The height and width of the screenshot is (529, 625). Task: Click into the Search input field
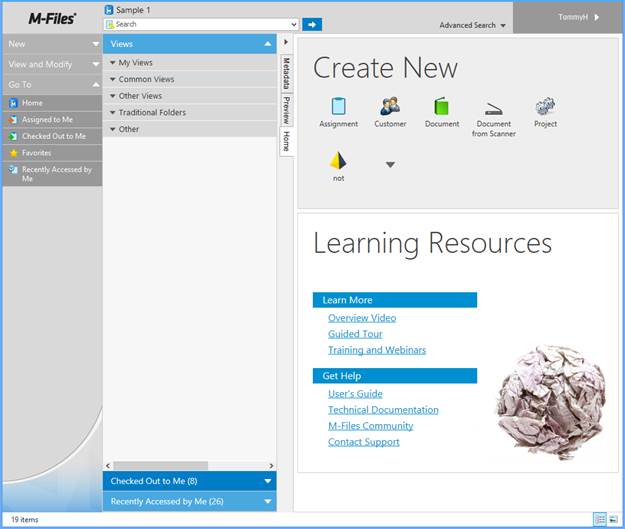pos(205,24)
